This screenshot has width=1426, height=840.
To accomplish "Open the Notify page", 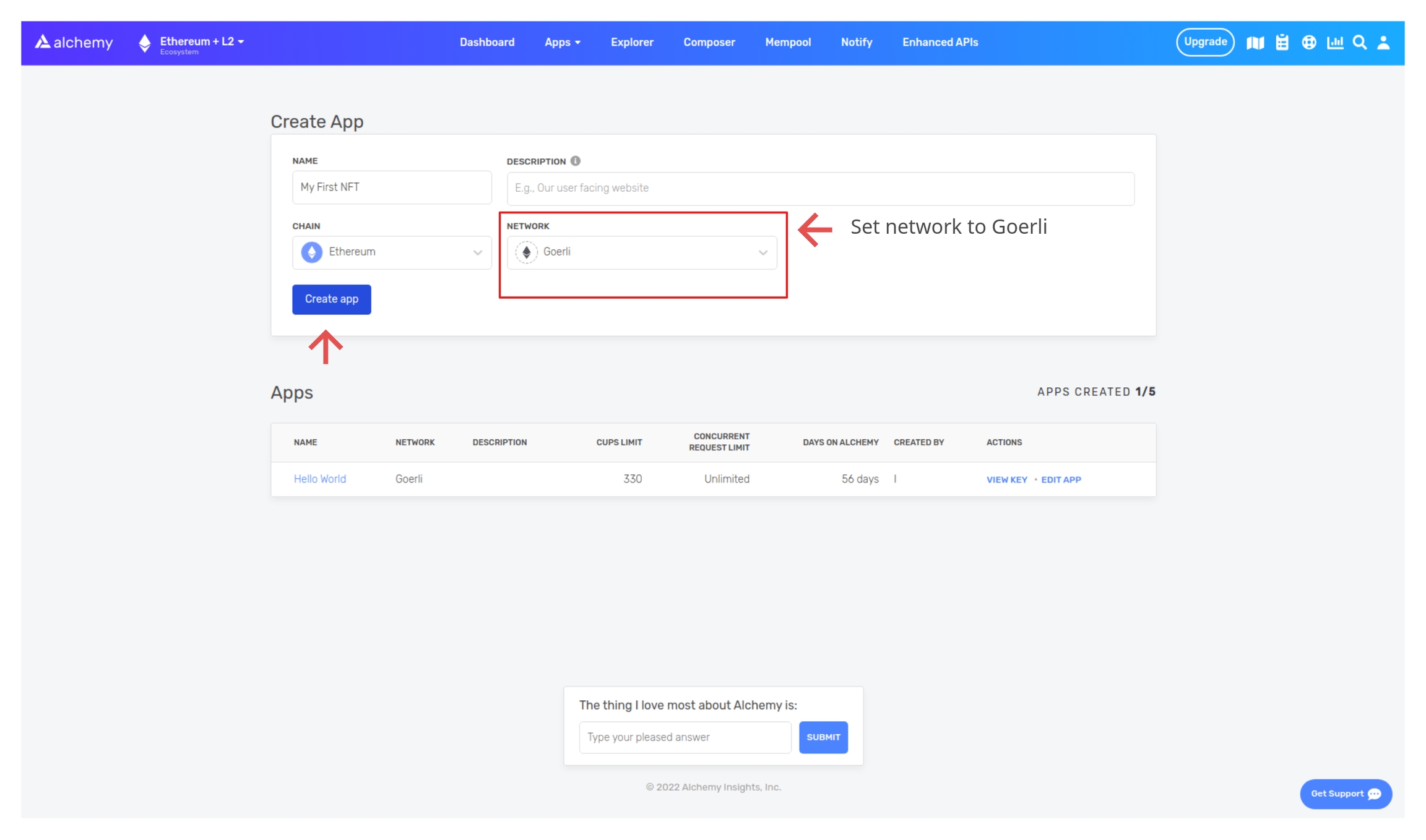I will (x=857, y=42).
